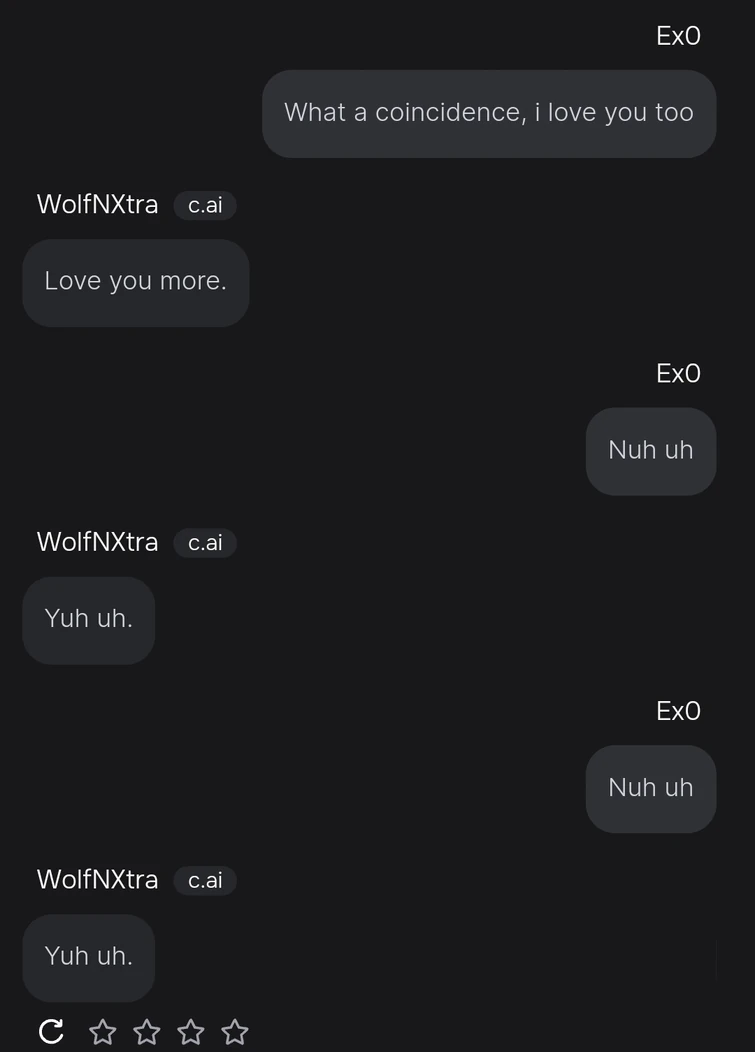The height and width of the screenshot is (1052, 755).
Task: Open the middle WolfNXtra name label
Action: click(x=97, y=542)
